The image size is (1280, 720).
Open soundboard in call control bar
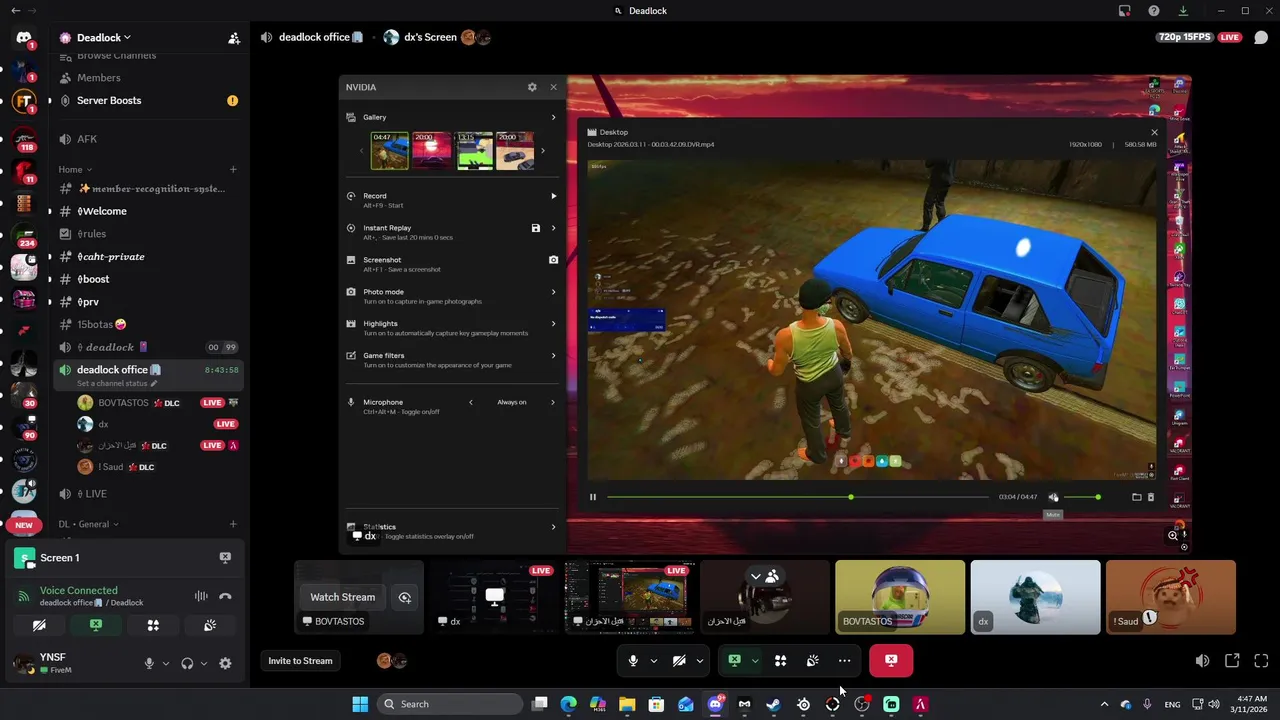coord(813,660)
